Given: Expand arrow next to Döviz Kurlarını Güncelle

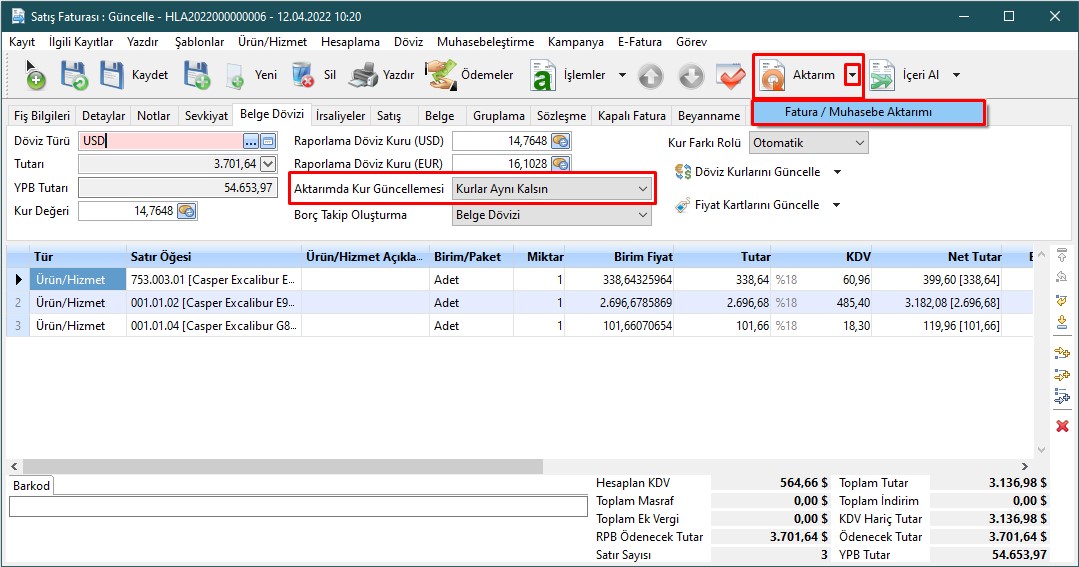Looking at the screenshot, I should point(837,172).
